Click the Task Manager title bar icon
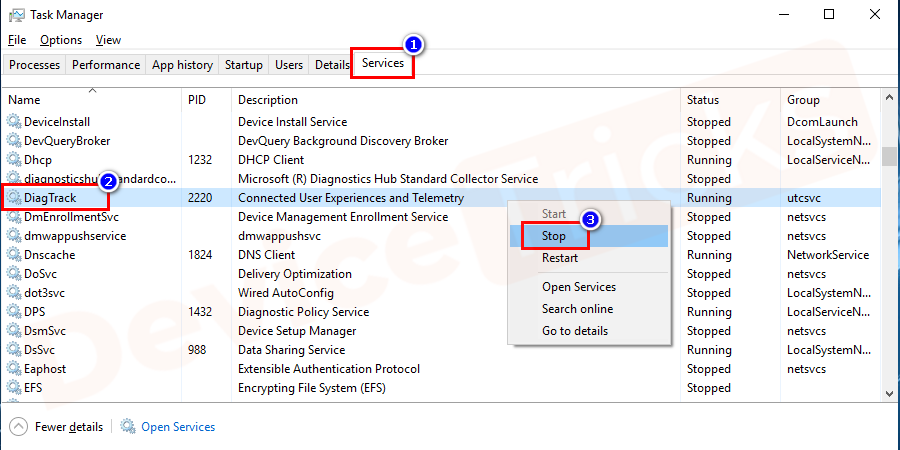This screenshot has height=450, width=900. [x=17, y=15]
